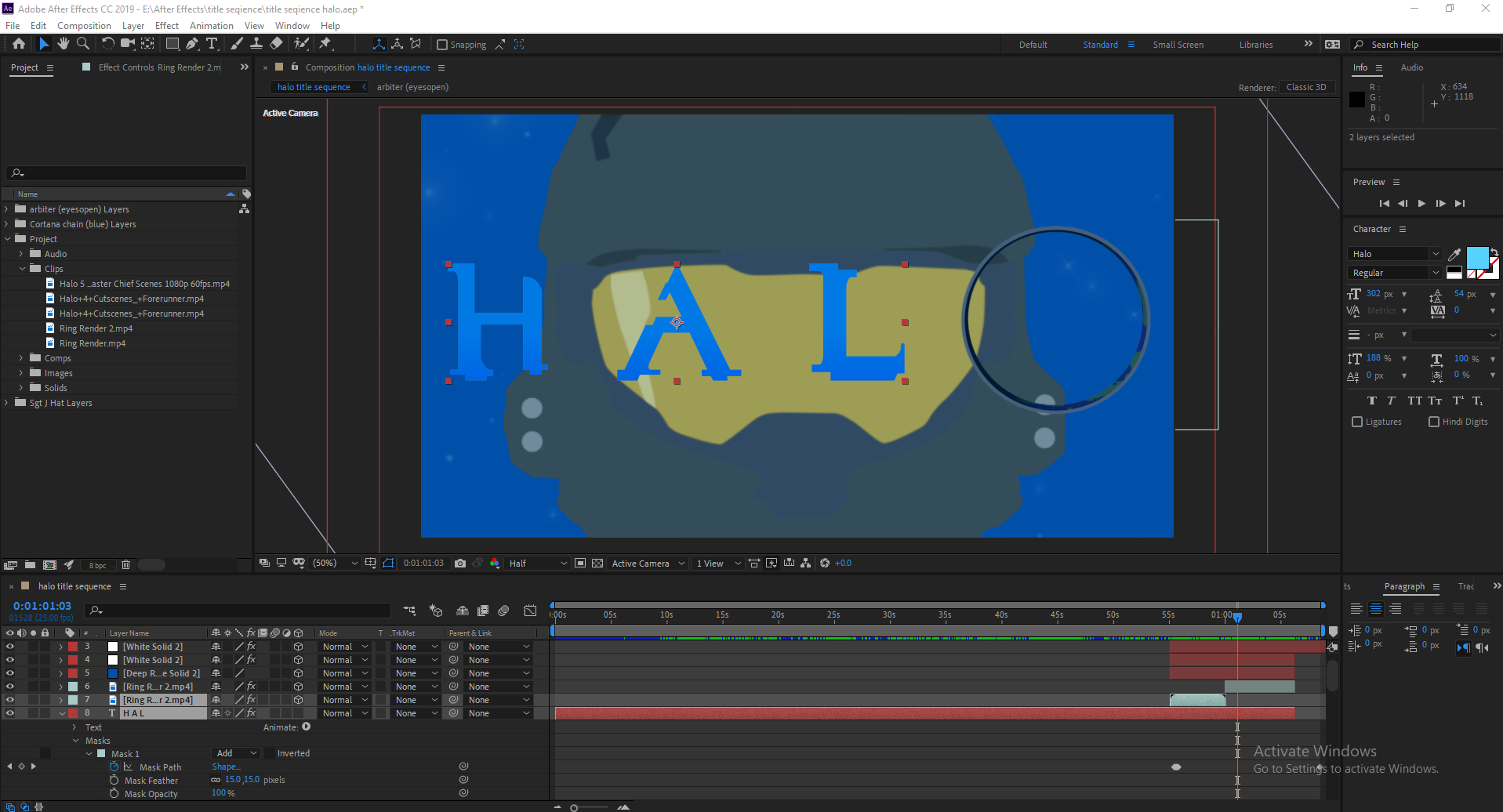Select the Brush tool

point(237,44)
